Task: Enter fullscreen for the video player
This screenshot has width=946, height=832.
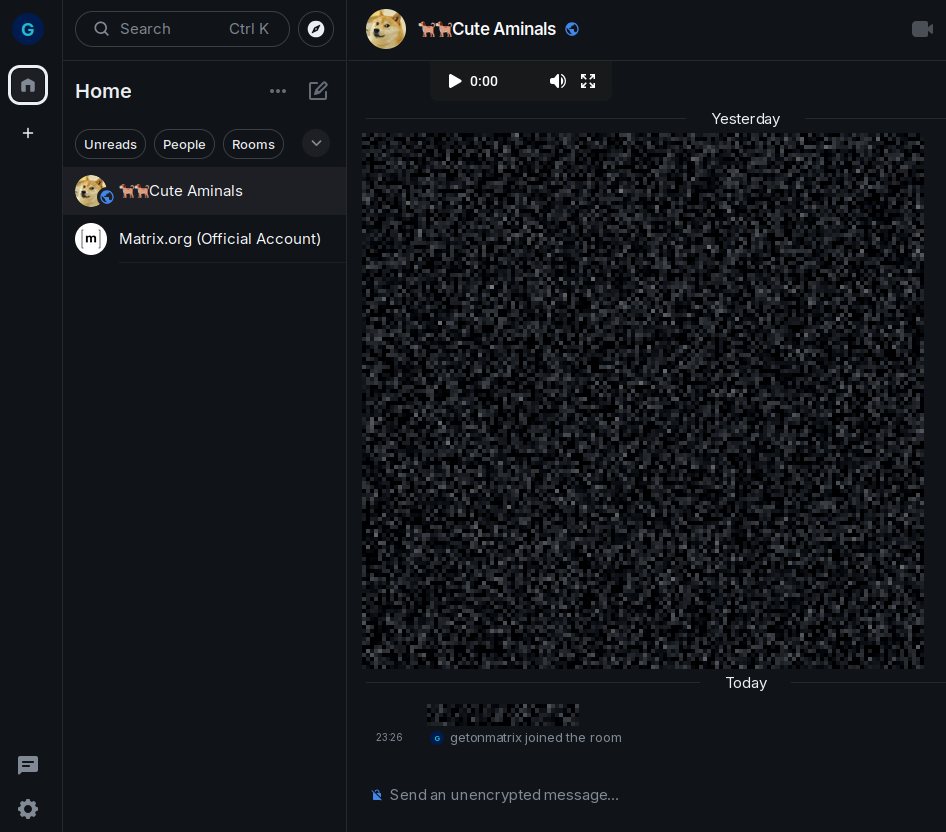Action: 588,81
